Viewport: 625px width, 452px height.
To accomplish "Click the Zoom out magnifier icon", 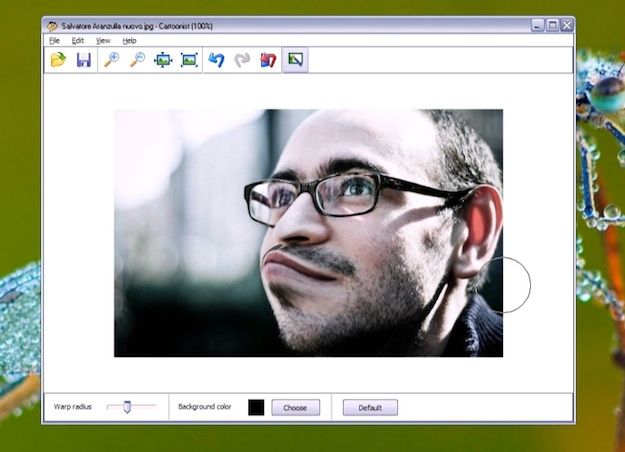I will coord(138,60).
